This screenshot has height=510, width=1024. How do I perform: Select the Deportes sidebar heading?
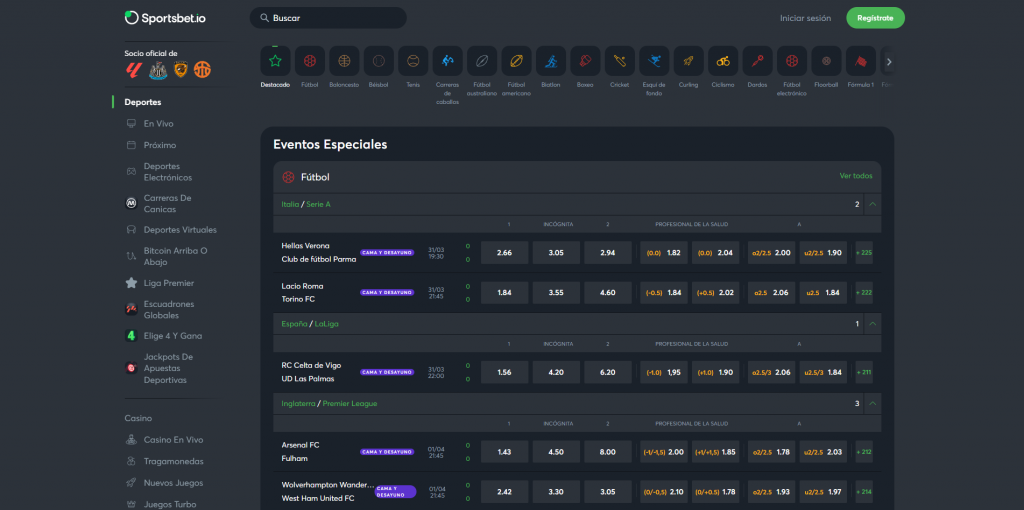click(143, 103)
